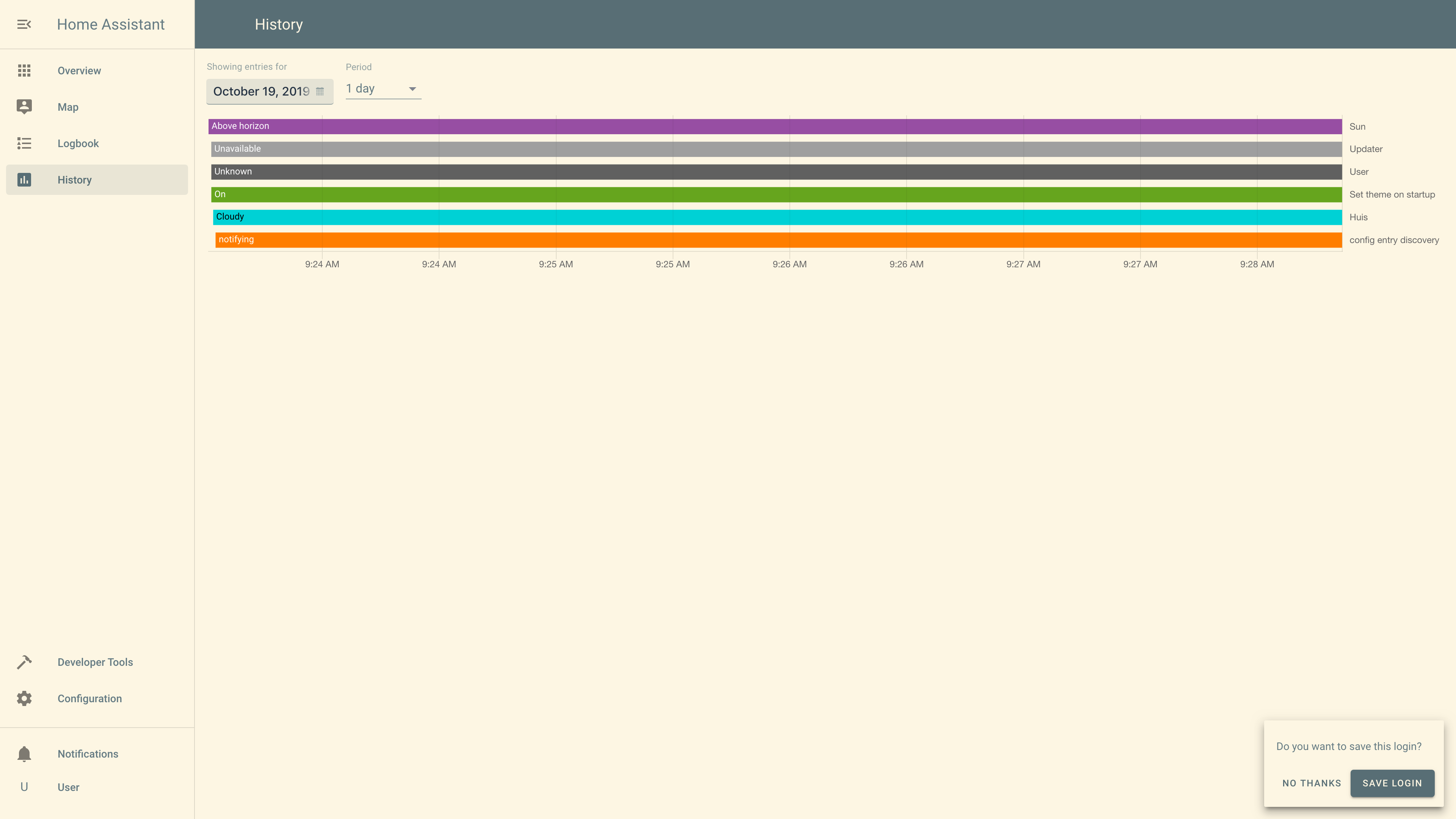
Task: Click the Logbook list icon
Action: coord(24,144)
